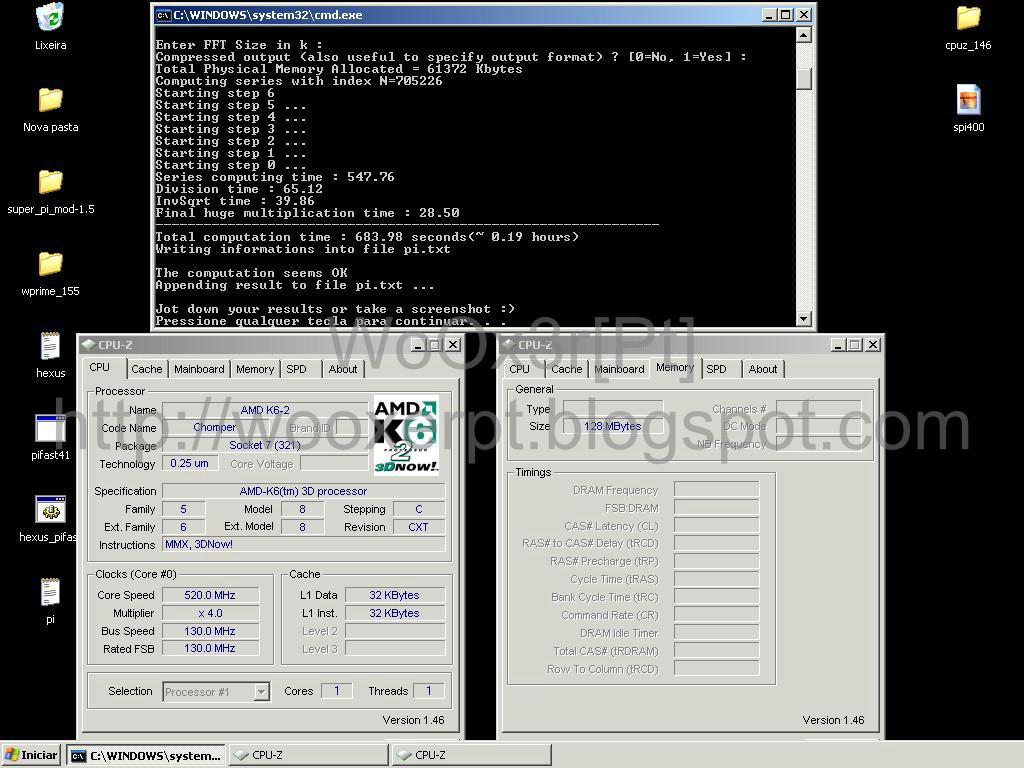The height and width of the screenshot is (768, 1024).
Task: Open the SPD tab in right CPU-Z
Action: coord(716,369)
